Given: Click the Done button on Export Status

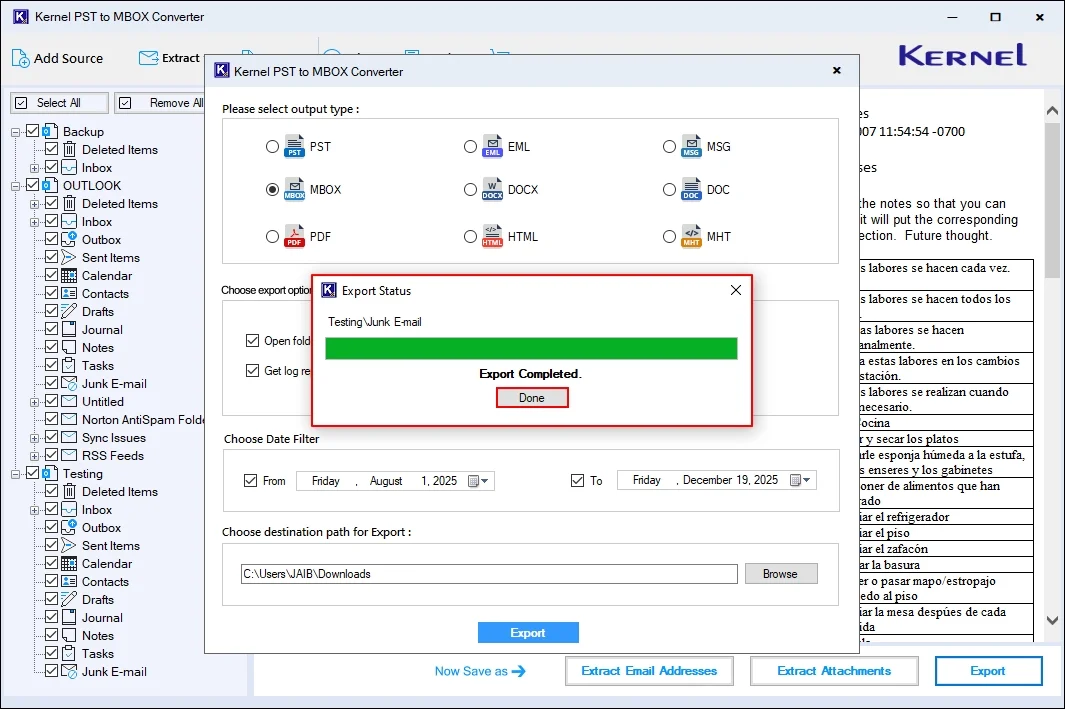Looking at the screenshot, I should click(532, 397).
